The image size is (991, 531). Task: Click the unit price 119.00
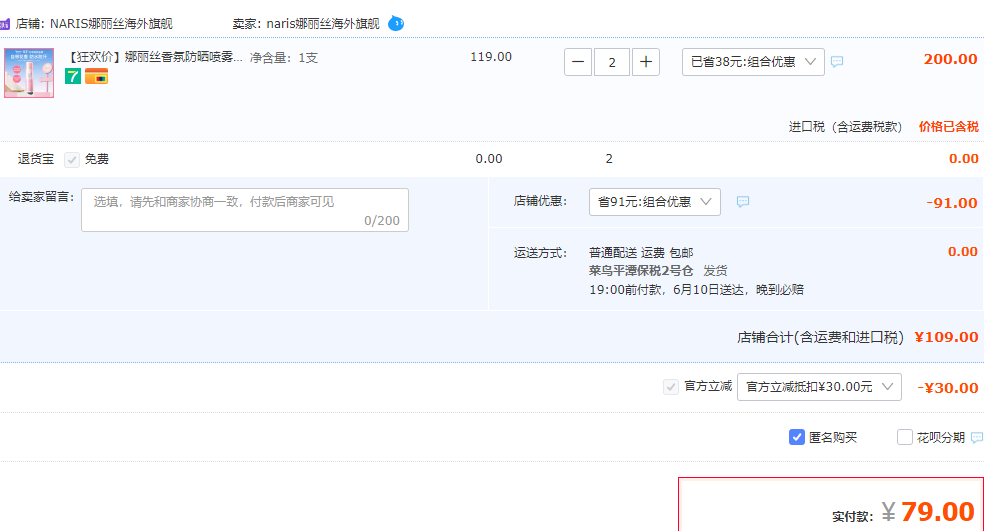(491, 57)
